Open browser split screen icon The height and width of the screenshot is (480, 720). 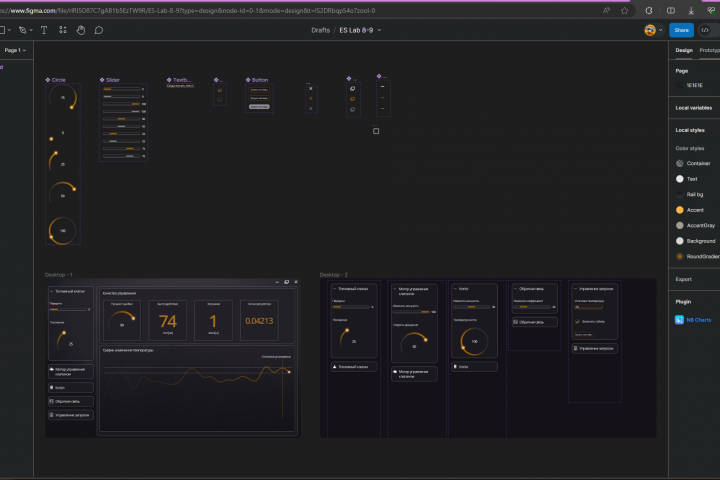(x=671, y=11)
